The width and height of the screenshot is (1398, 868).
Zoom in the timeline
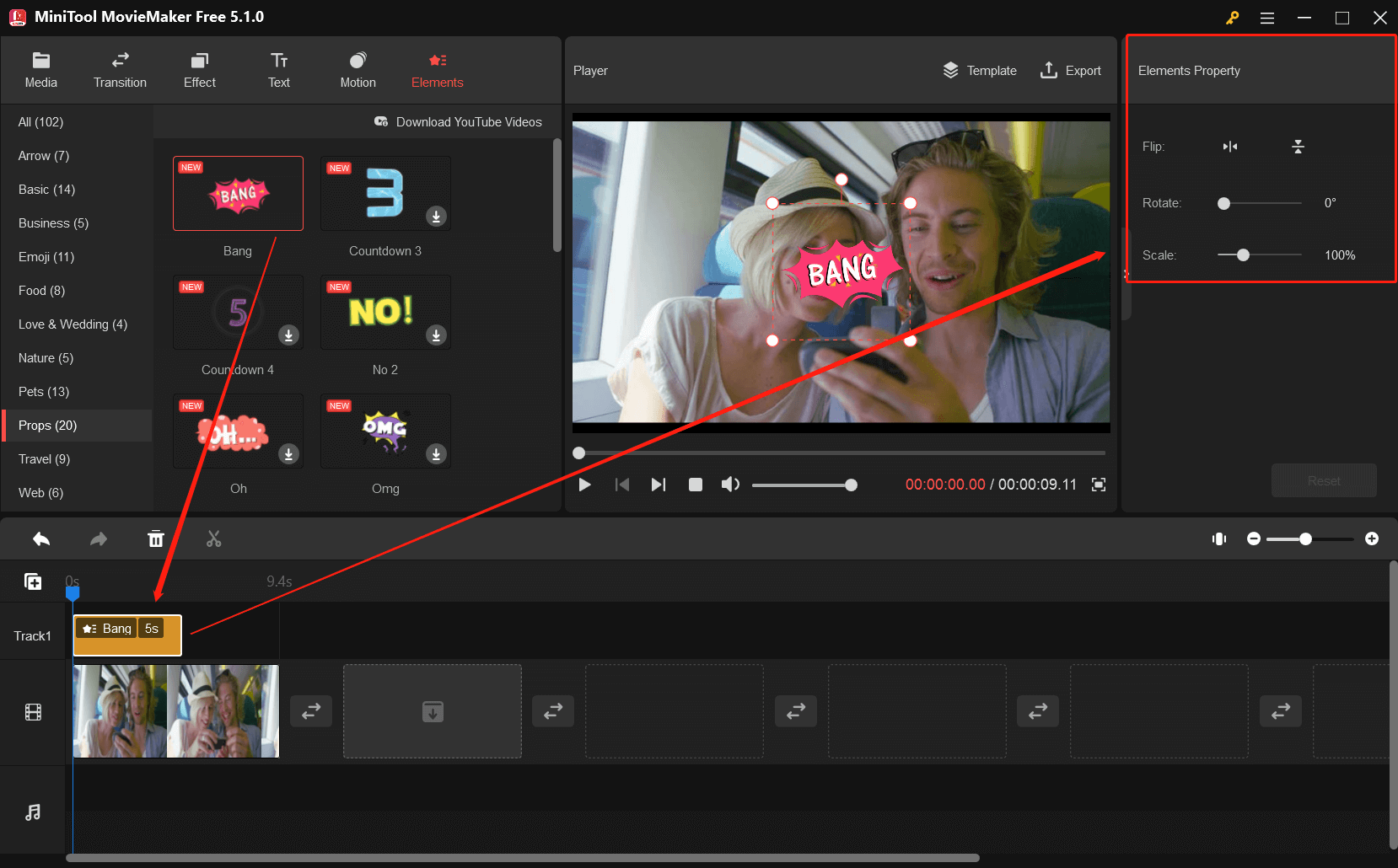[x=1372, y=538]
